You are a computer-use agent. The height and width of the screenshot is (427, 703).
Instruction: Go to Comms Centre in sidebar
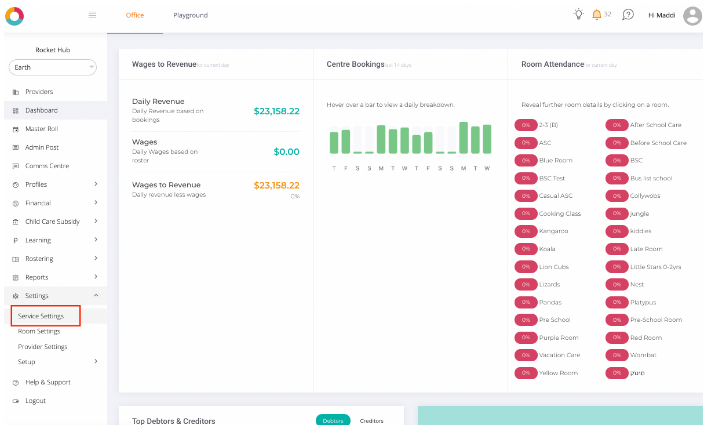[46, 166]
